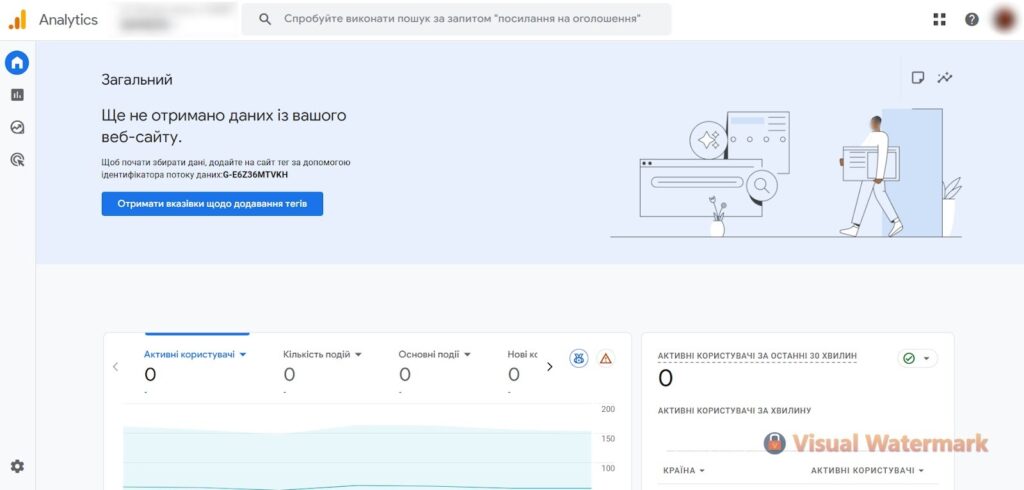Open the user account avatar
This screenshot has width=1024, height=490.
point(1003,19)
